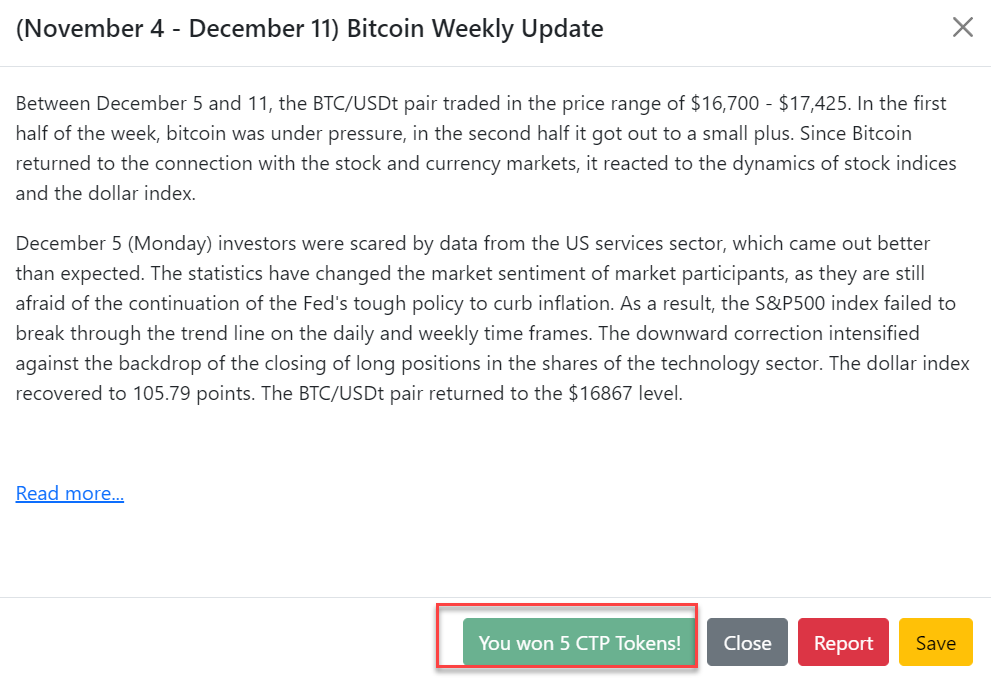Report this post using the red Report button

point(843,643)
